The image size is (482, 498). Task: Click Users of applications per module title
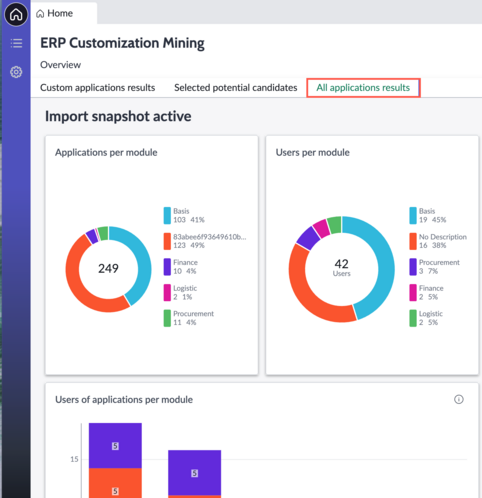pyautogui.click(x=124, y=400)
